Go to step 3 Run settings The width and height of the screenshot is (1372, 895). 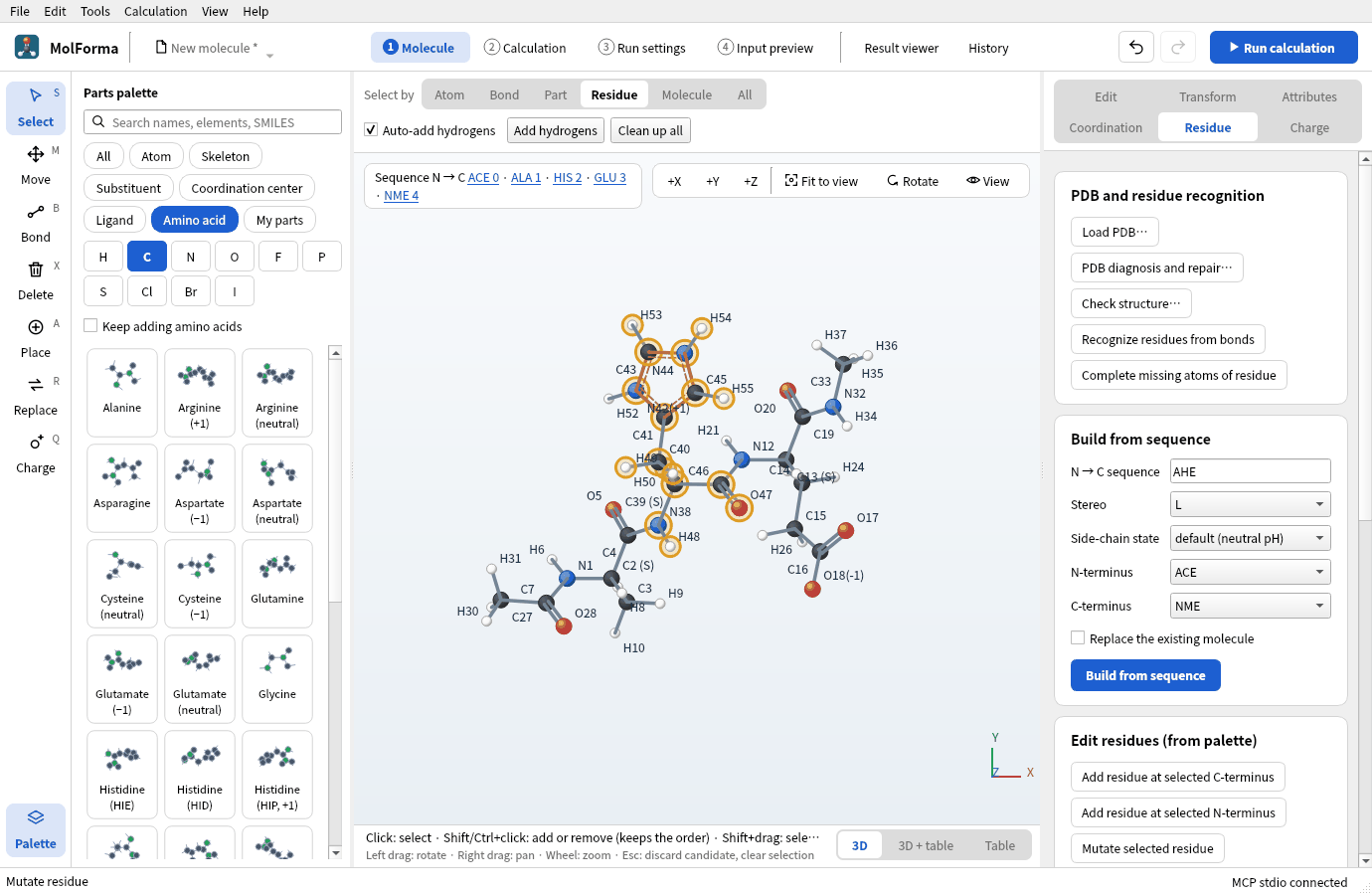click(642, 48)
